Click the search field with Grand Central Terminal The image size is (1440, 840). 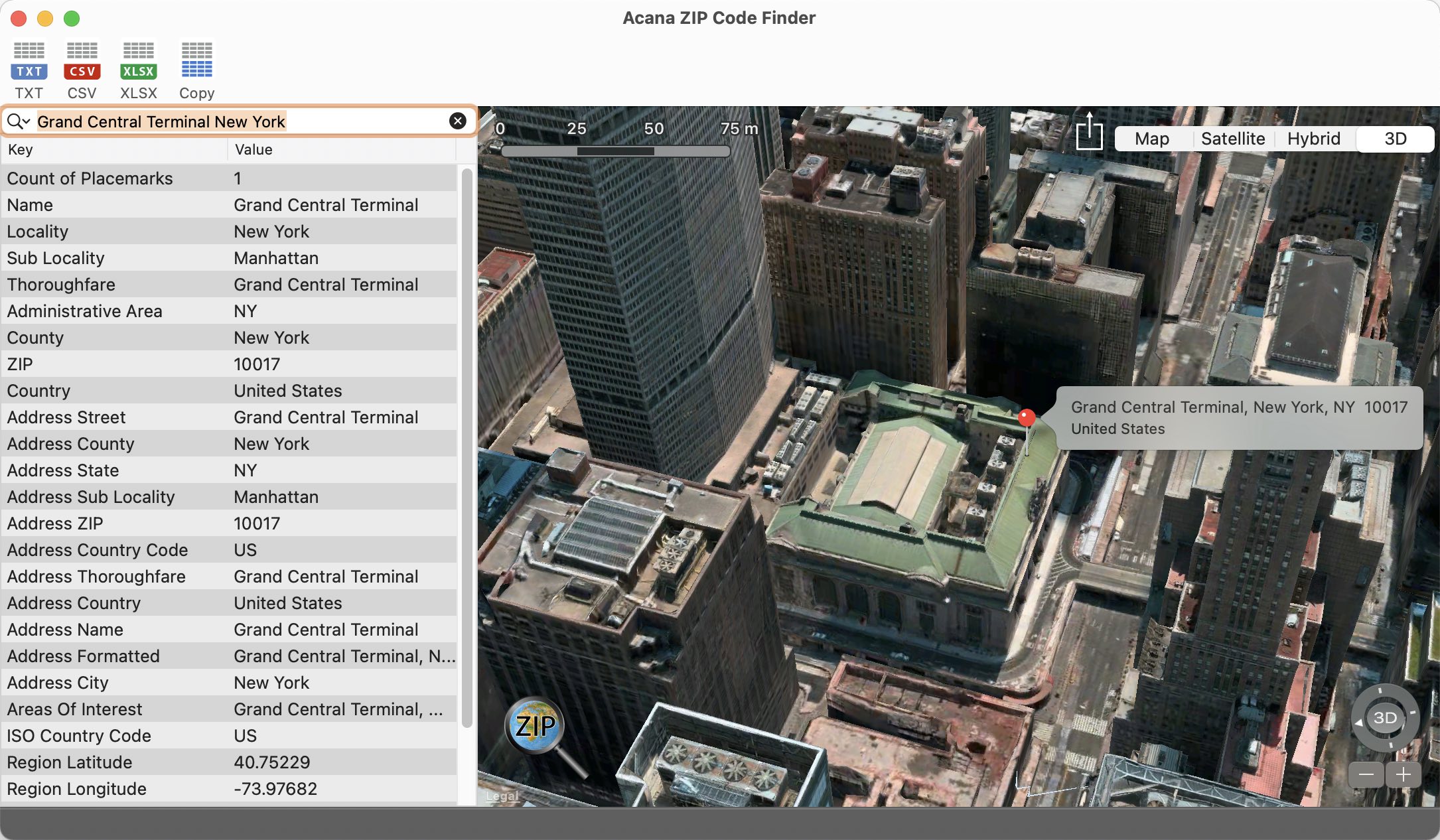click(x=239, y=121)
